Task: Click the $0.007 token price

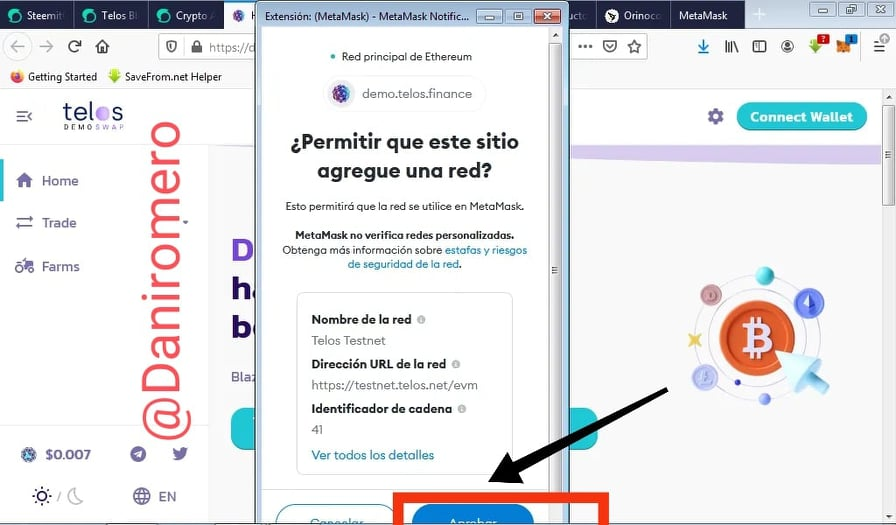Action: click(56, 455)
